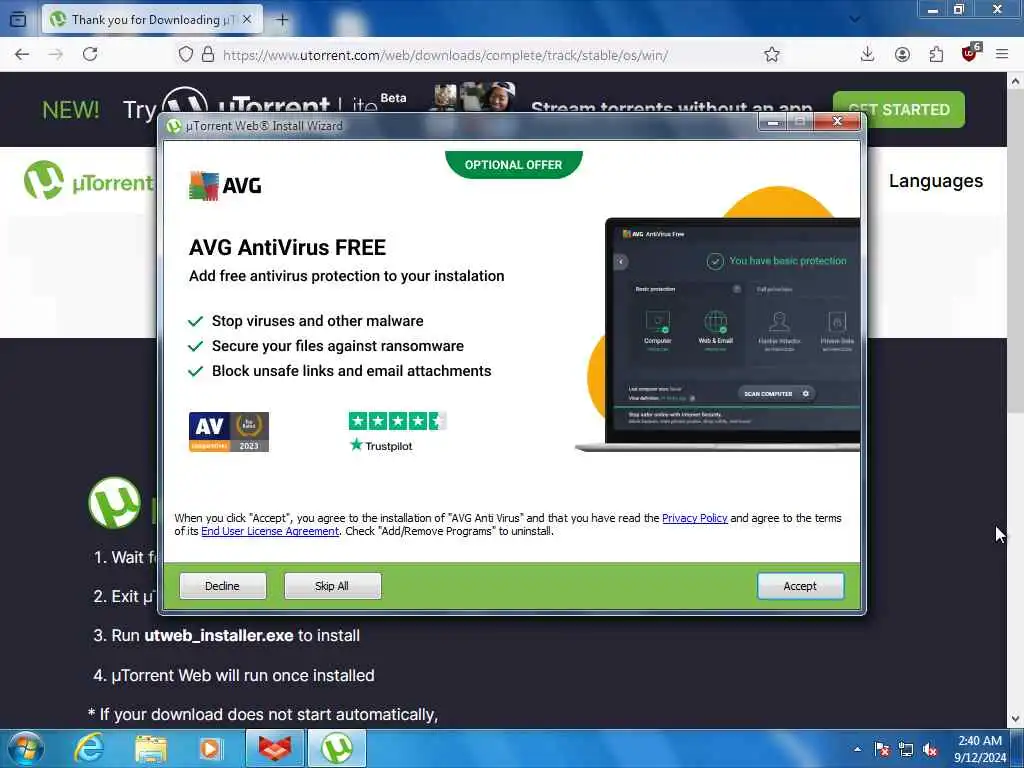Reload the page with the refresh icon
The image size is (1024, 768).
pyautogui.click(x=90, y=54)
